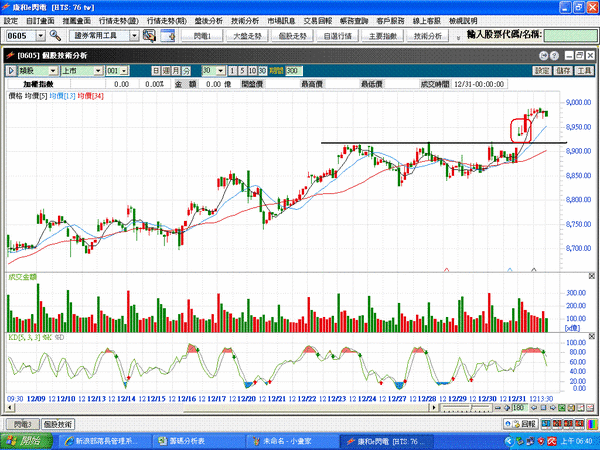Click the horizontal chart scrollbar track
This screenshot has height=450, width=600.
point(223,408)
